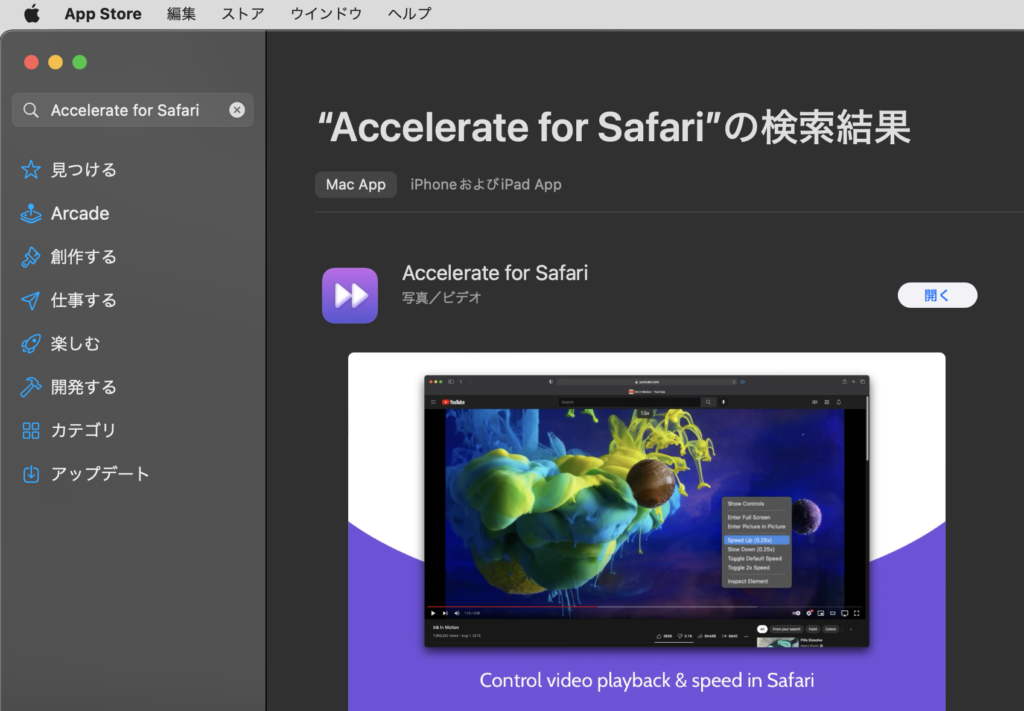Click the grid icon for カテゴリ
The image size is (1024, 711).
coord(31,430)
